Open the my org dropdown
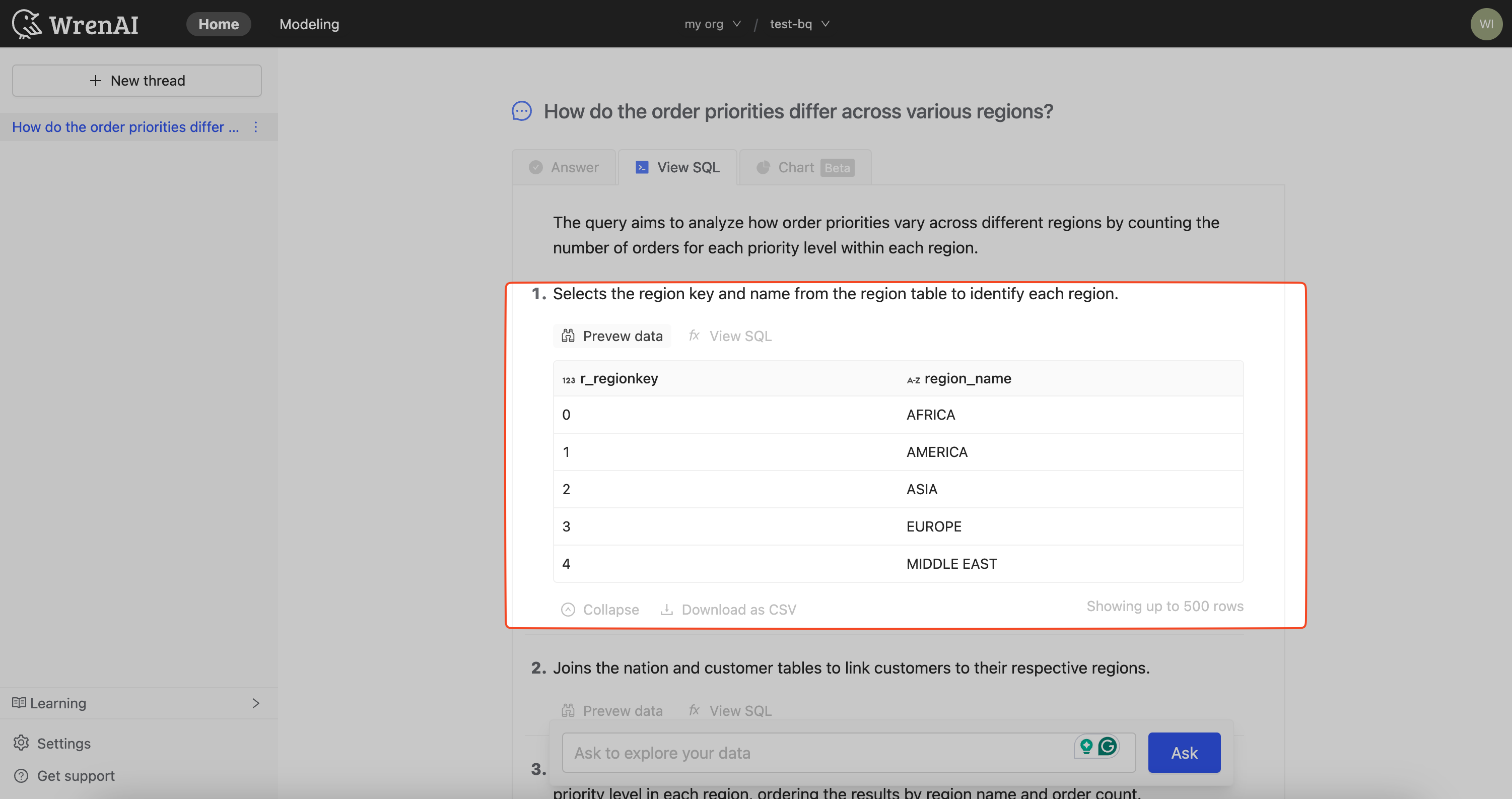This screenshot has height=799, width=1512. (710, 23)
